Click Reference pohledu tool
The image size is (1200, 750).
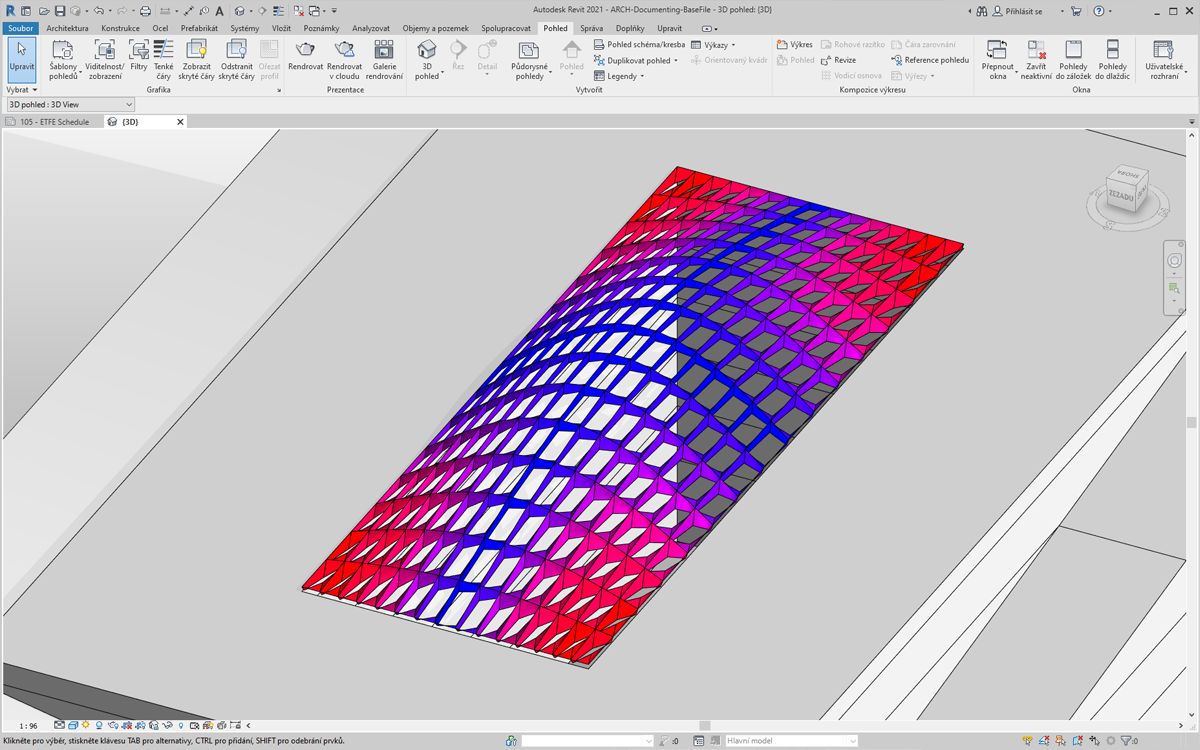tap(930, 60)
